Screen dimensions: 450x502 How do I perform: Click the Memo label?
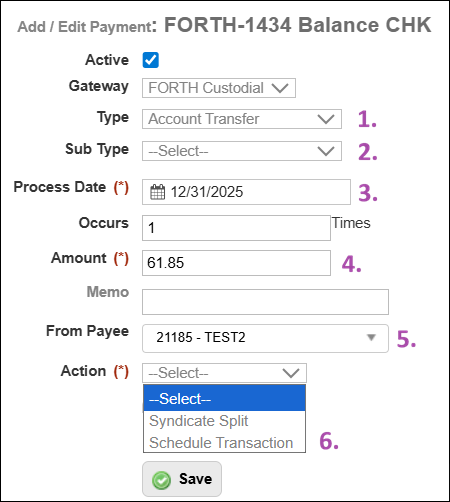108,292
